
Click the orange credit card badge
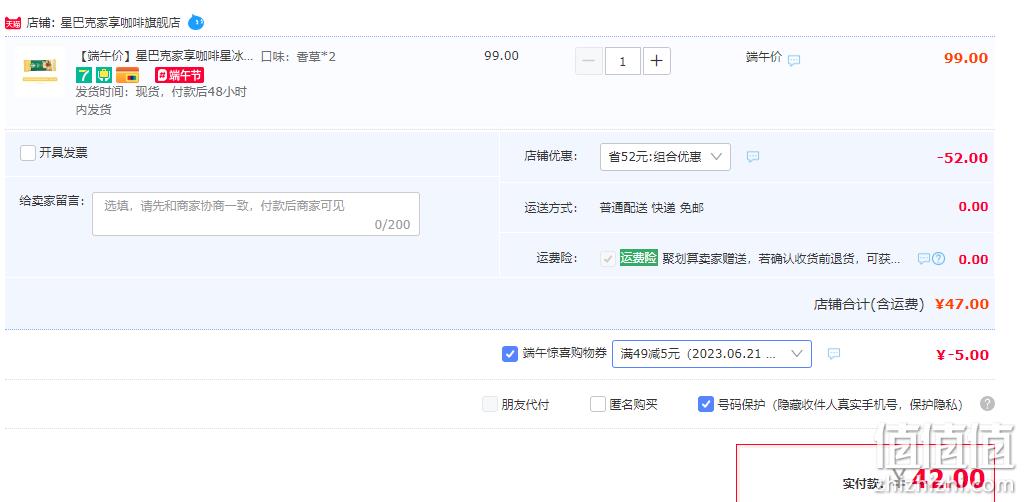click(127, 74)
